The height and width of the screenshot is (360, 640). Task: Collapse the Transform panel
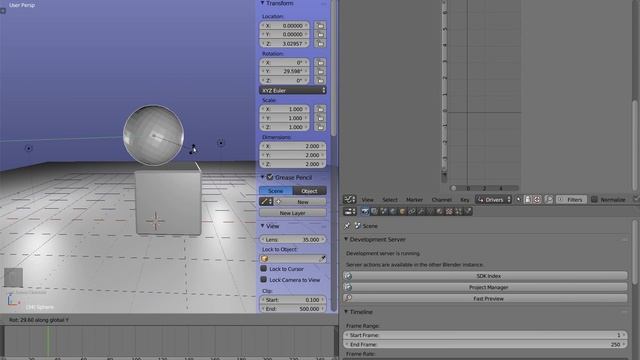pyautogui.click(x=262, y=3)
